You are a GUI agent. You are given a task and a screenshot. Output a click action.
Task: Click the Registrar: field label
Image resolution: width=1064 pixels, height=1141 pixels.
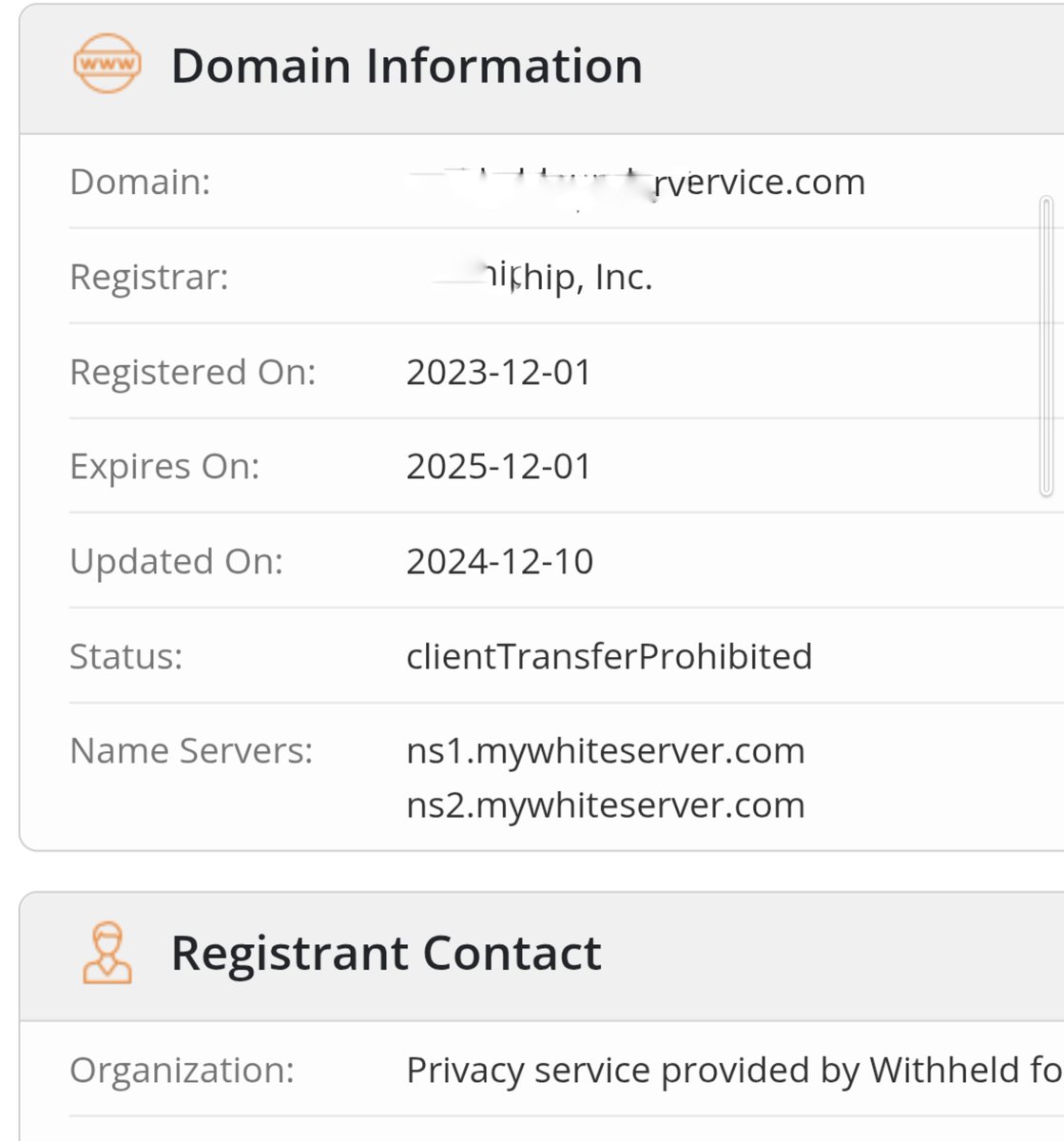pyautogui.click(x=149, y=277)
